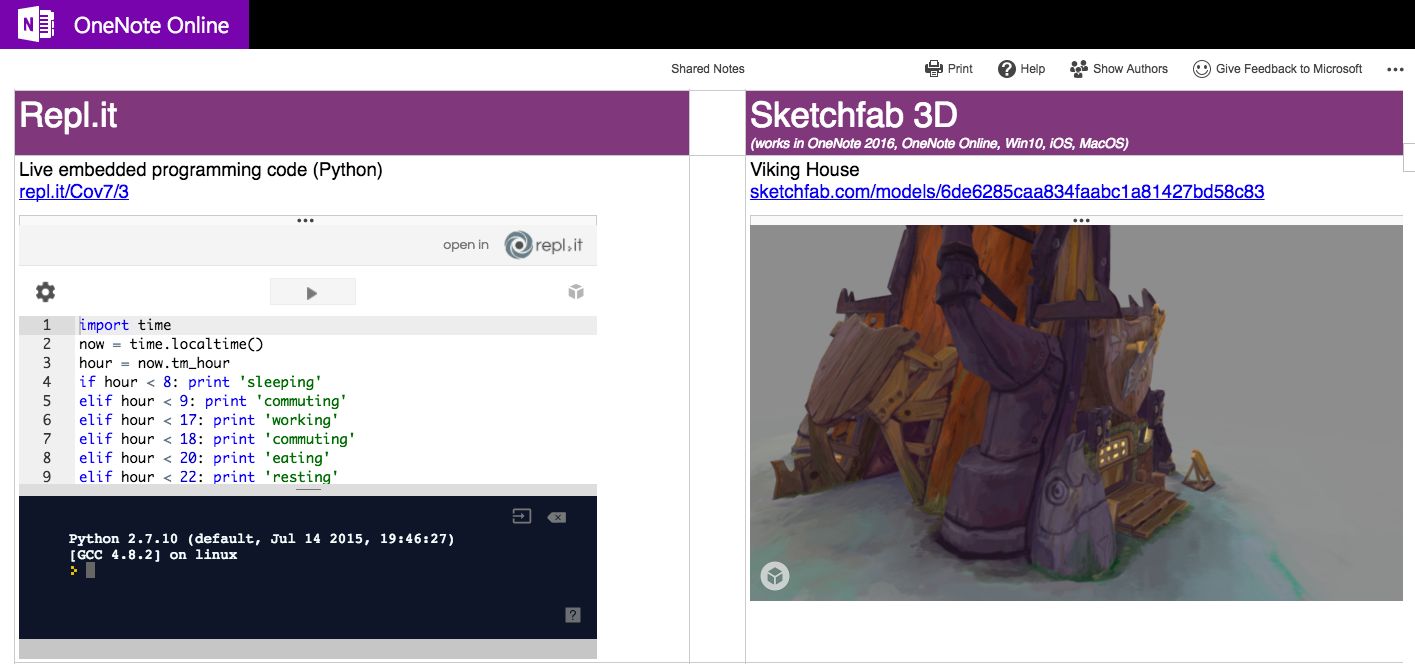Click the ellipsis handle above the repl.it embed
The height and width of the screenshot is (664, 1415).
pos(306,220)
